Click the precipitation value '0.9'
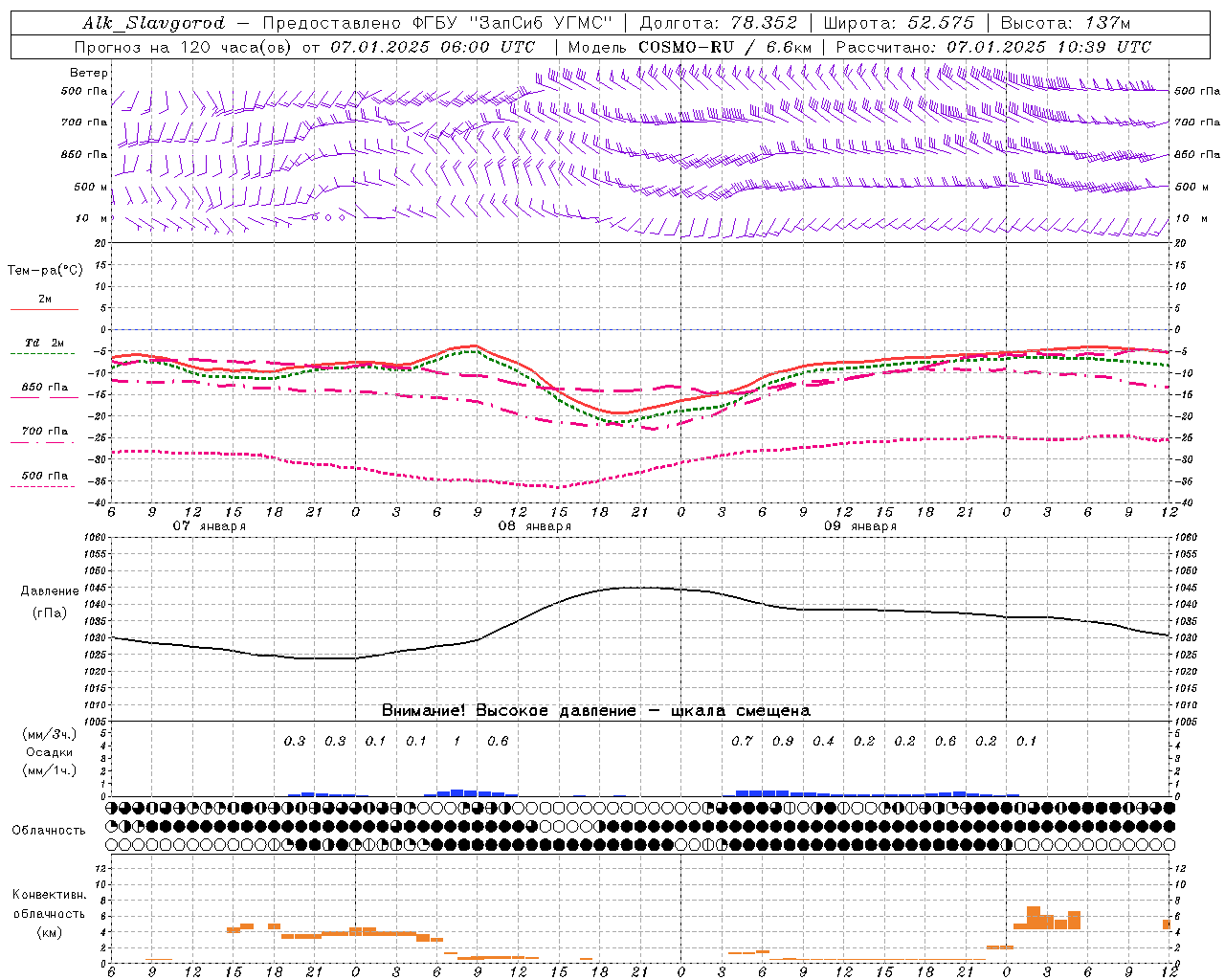Image resolution: width=1225 pixels, height=980 pixels. [783, 741]
